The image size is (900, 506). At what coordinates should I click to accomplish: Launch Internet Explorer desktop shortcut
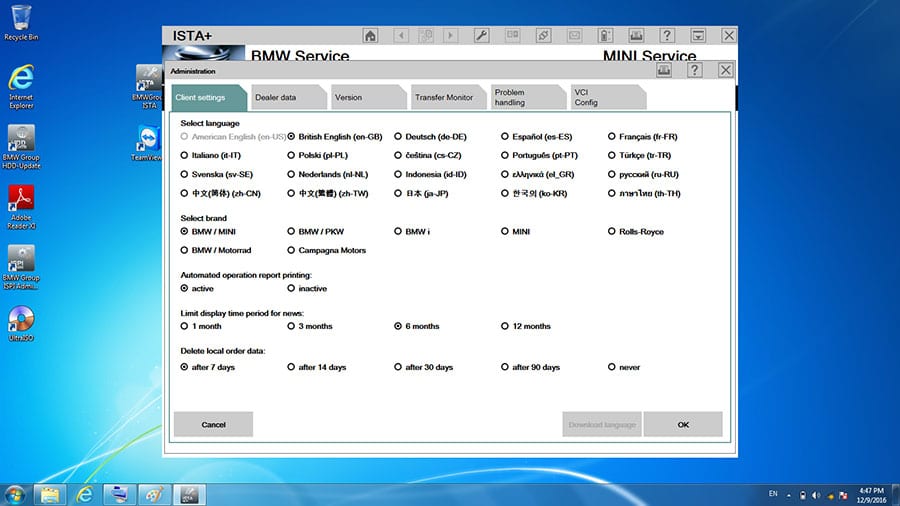pos(21,87)
